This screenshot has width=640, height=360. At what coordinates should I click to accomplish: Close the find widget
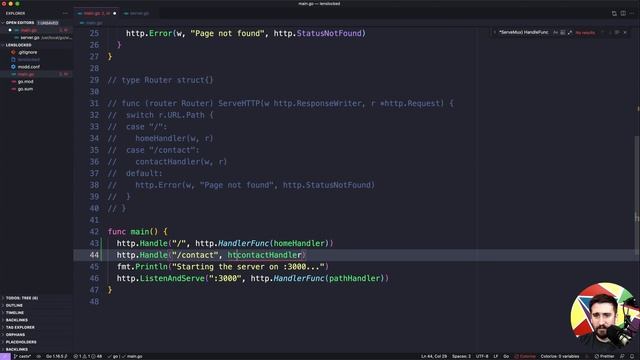pyautogui.click(x=625, y=32)
